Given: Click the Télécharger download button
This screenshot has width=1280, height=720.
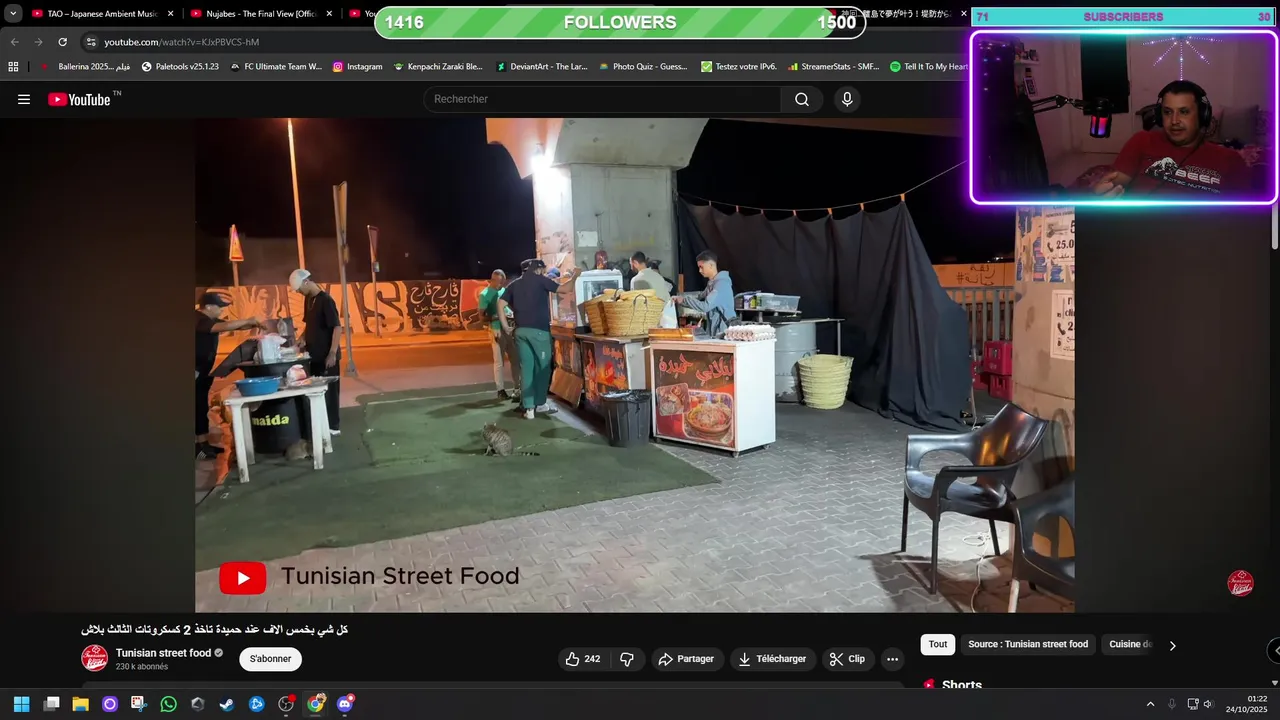Looking at the screenshot, I should [772, 659].
